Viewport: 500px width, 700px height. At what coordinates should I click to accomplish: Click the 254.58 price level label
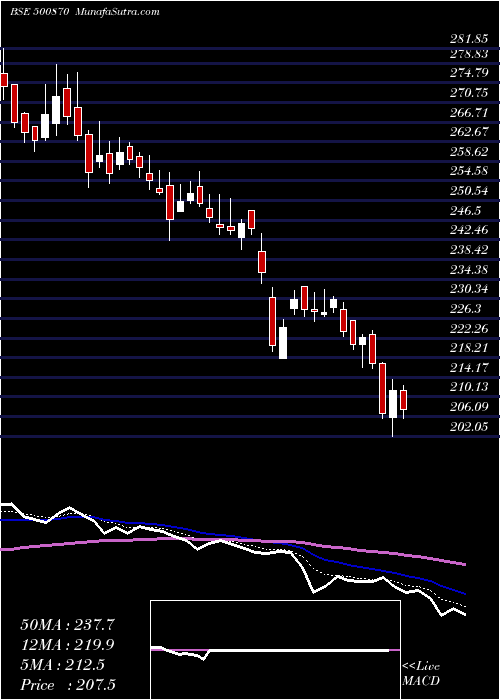coord(468,171)
